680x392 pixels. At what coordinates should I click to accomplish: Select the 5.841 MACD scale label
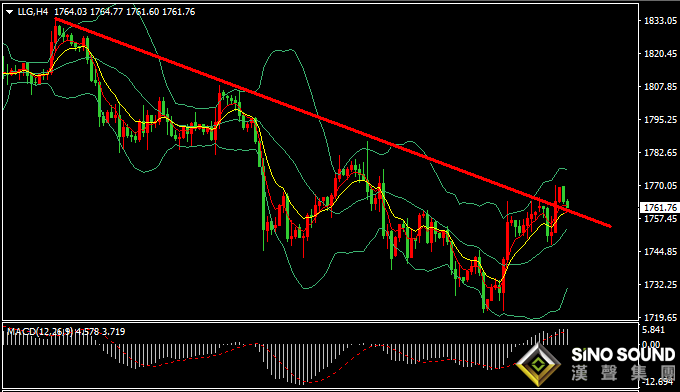tap(654, 330)
